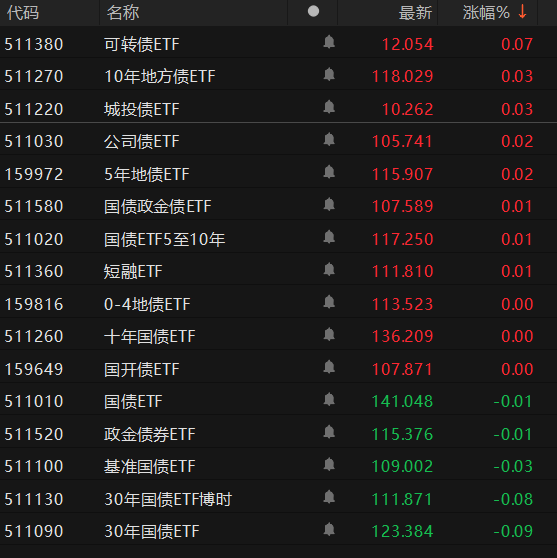Click alert bell for 国开债ETF
This screenshot has width=557, height=558.
(x=329, y=367)
